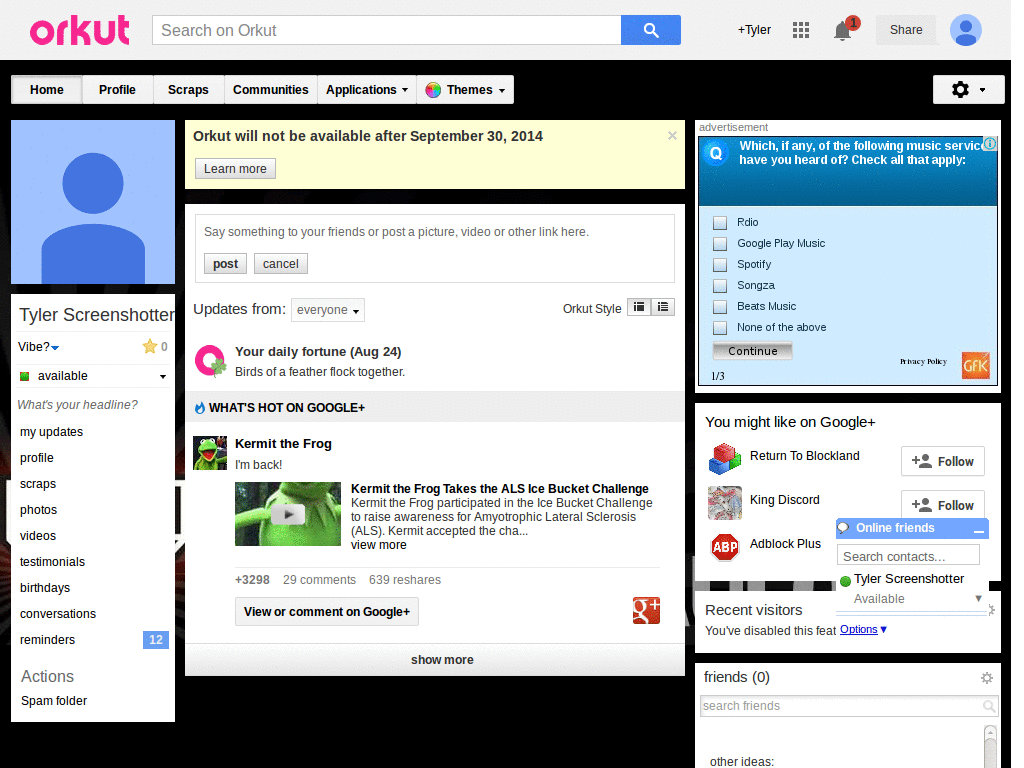Click show more updates
This screenshot has width=1024, height=768.
442,660
